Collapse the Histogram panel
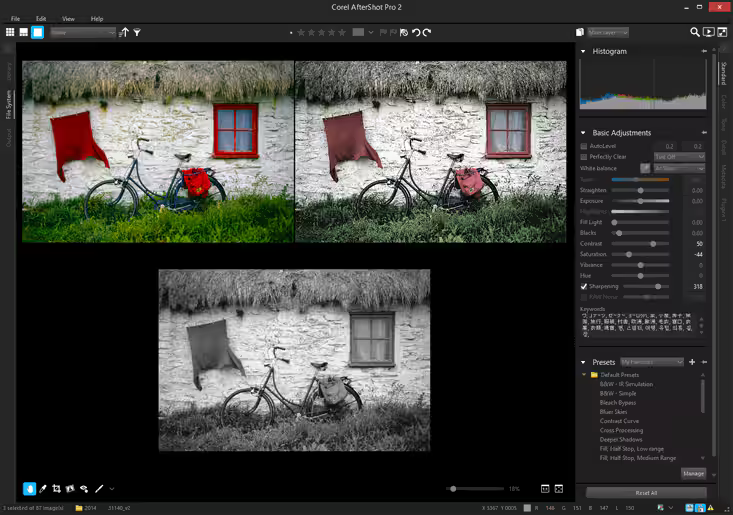733x515 pixels. pyautogui.click(x=583, y=51)
